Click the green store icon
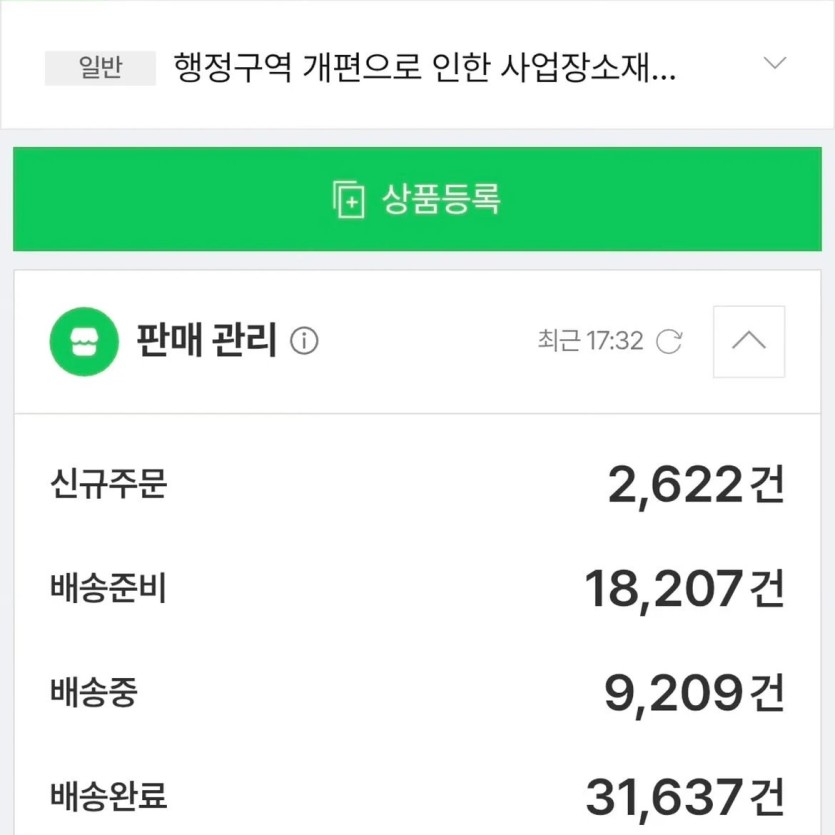The width and height of the screenshot is (835, 835). (84, 341)
